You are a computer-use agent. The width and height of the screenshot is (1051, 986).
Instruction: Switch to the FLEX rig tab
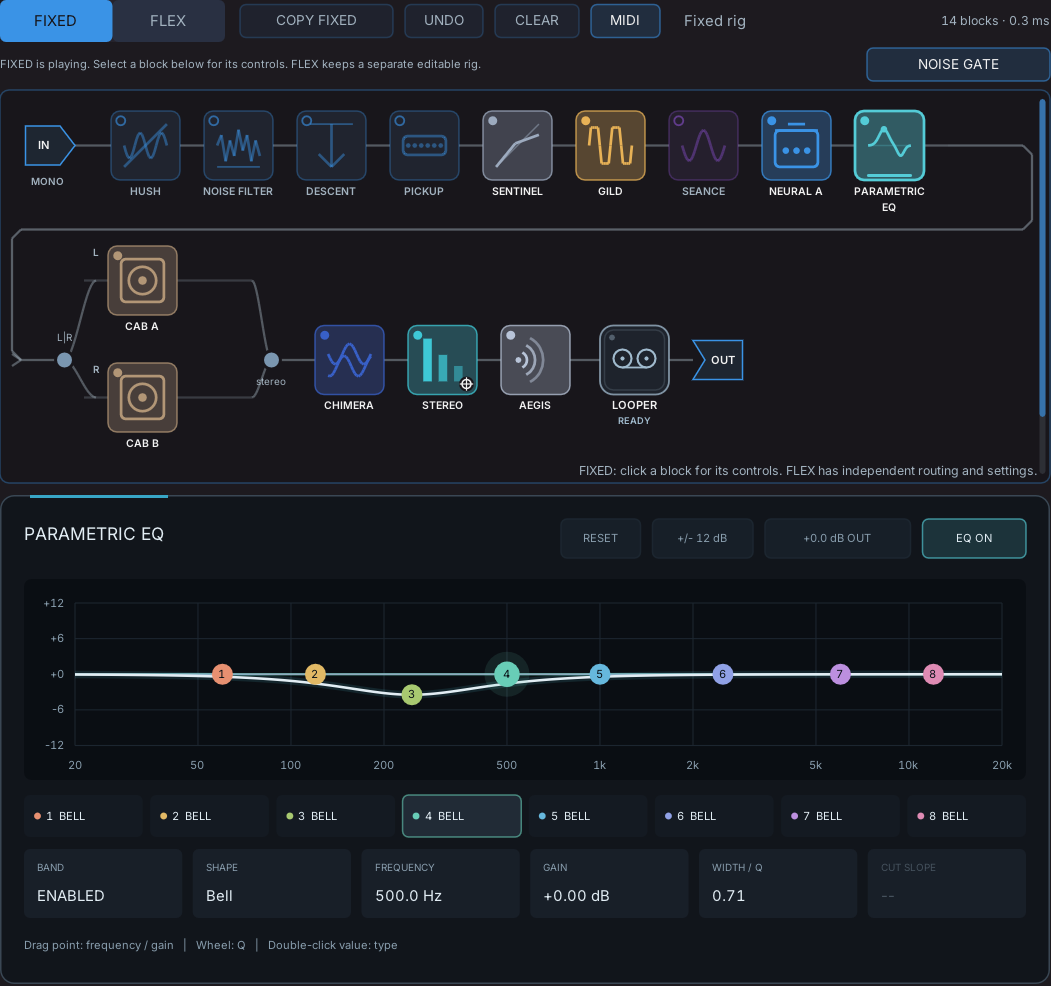tap(168, 21)
